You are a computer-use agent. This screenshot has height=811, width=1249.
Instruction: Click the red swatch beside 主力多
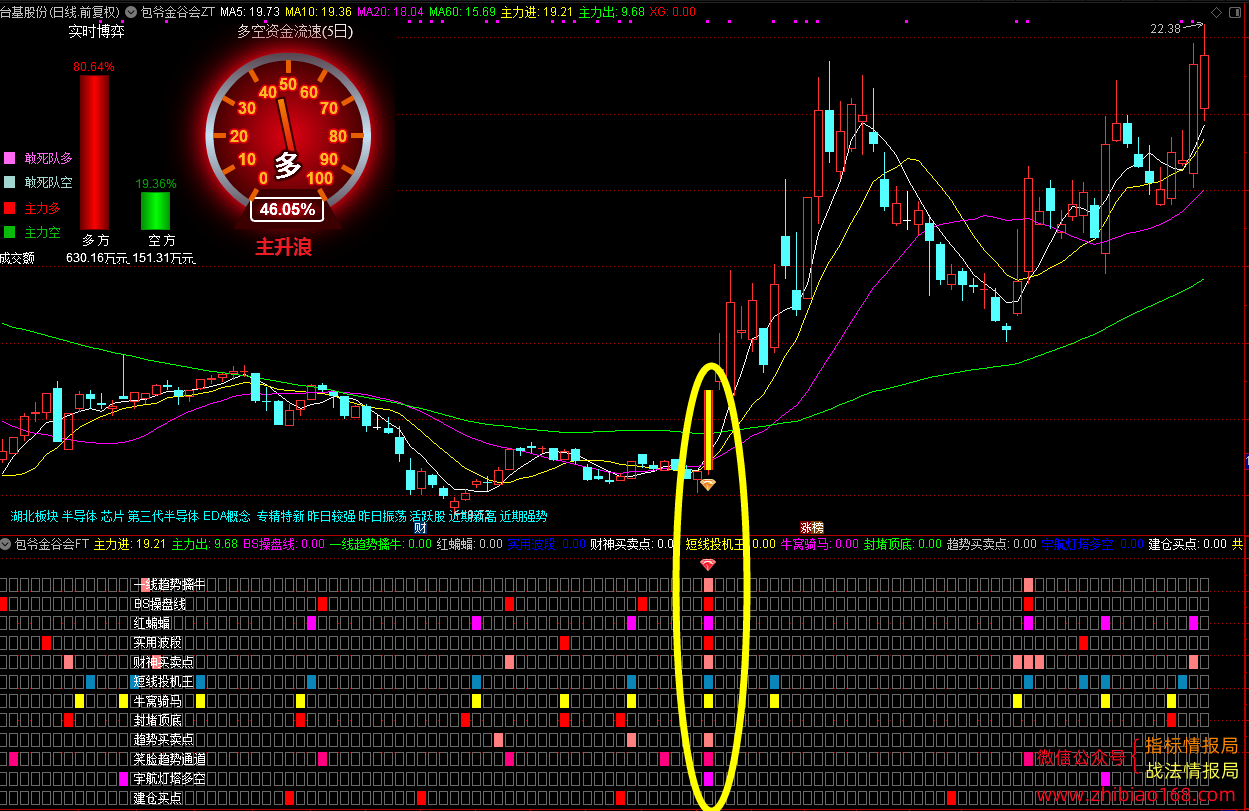click(10, 208)
